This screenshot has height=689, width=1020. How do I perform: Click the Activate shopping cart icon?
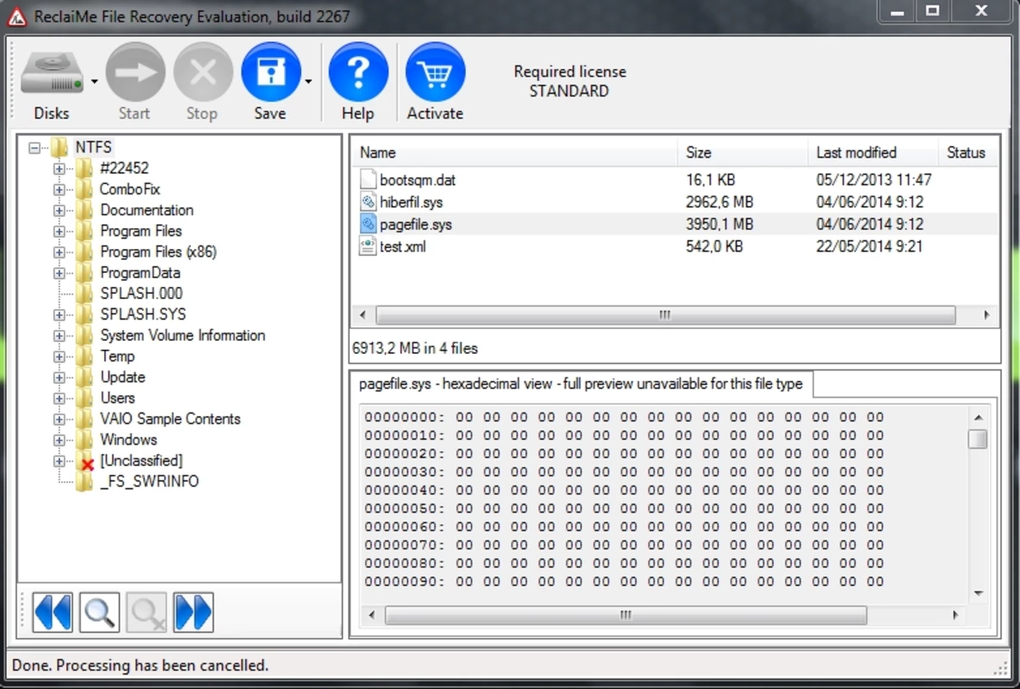[435, 73]
